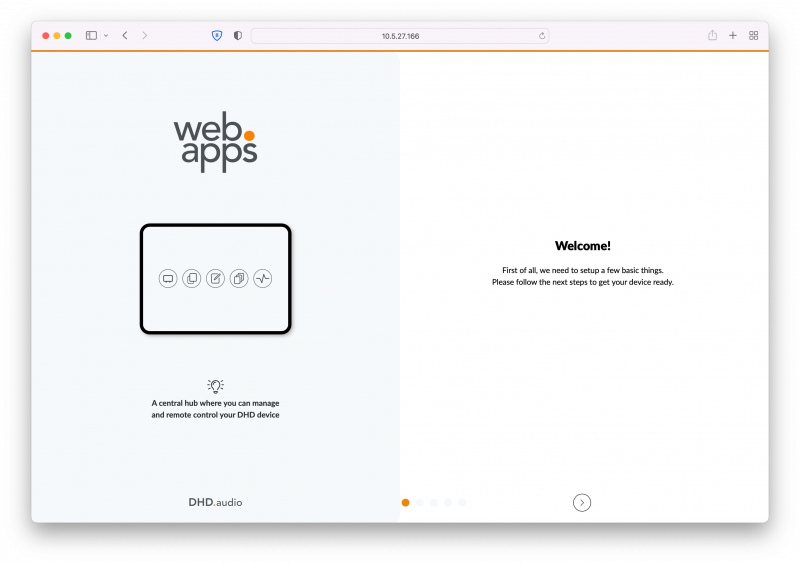Click the screen/display app icon in device preview

pyautogui.click(x=168, y=278)
